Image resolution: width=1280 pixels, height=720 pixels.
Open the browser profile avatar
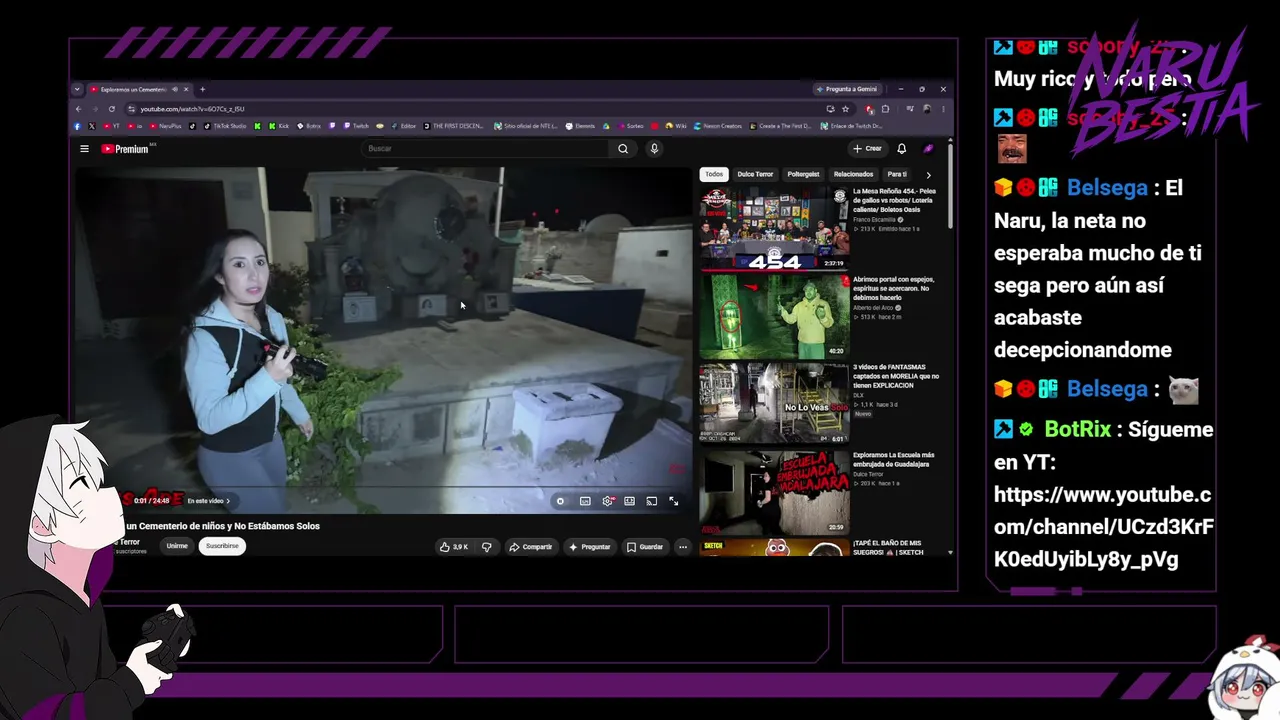point(927,108)
